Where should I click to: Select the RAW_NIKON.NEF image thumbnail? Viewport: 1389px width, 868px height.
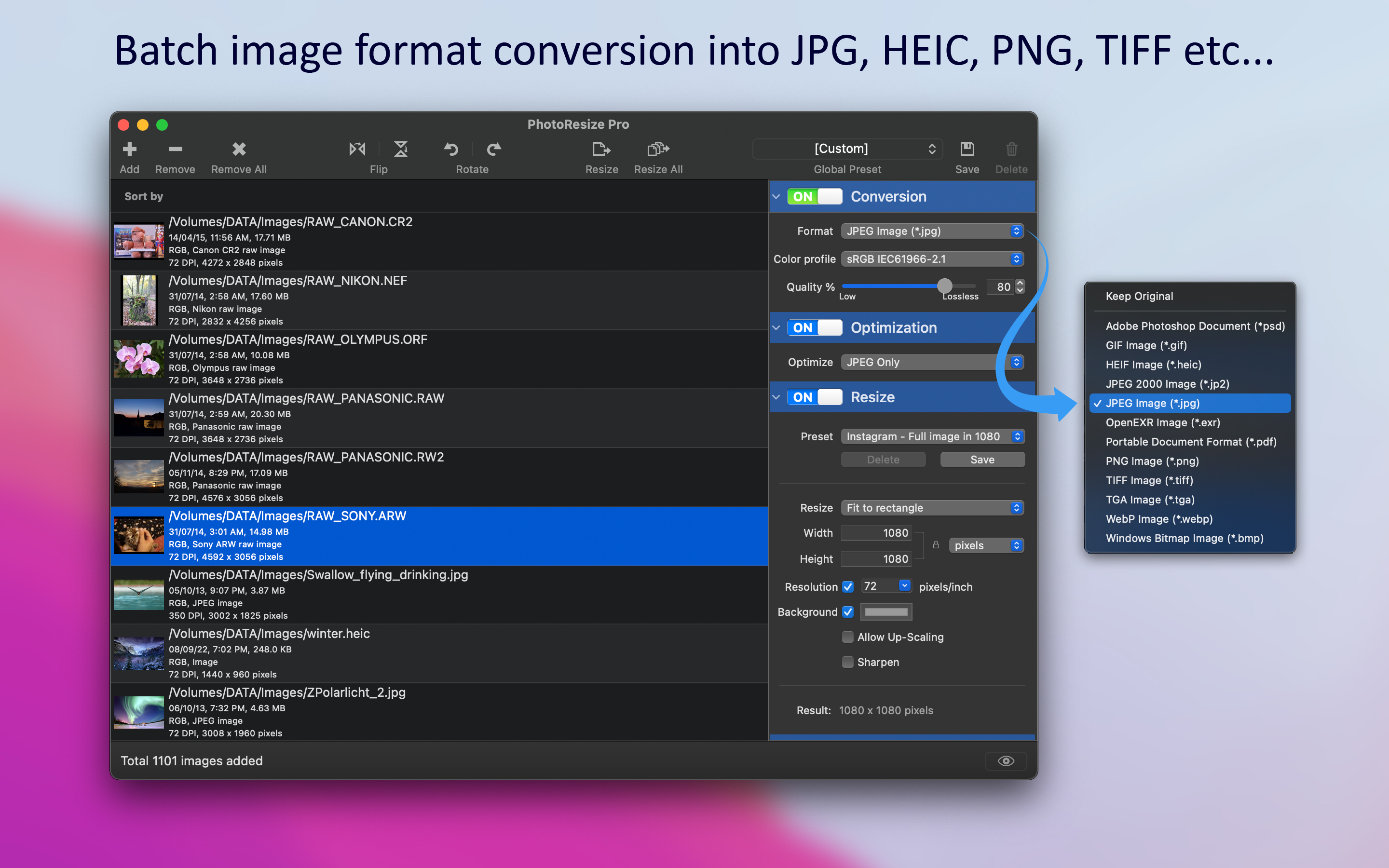point(139,300)
